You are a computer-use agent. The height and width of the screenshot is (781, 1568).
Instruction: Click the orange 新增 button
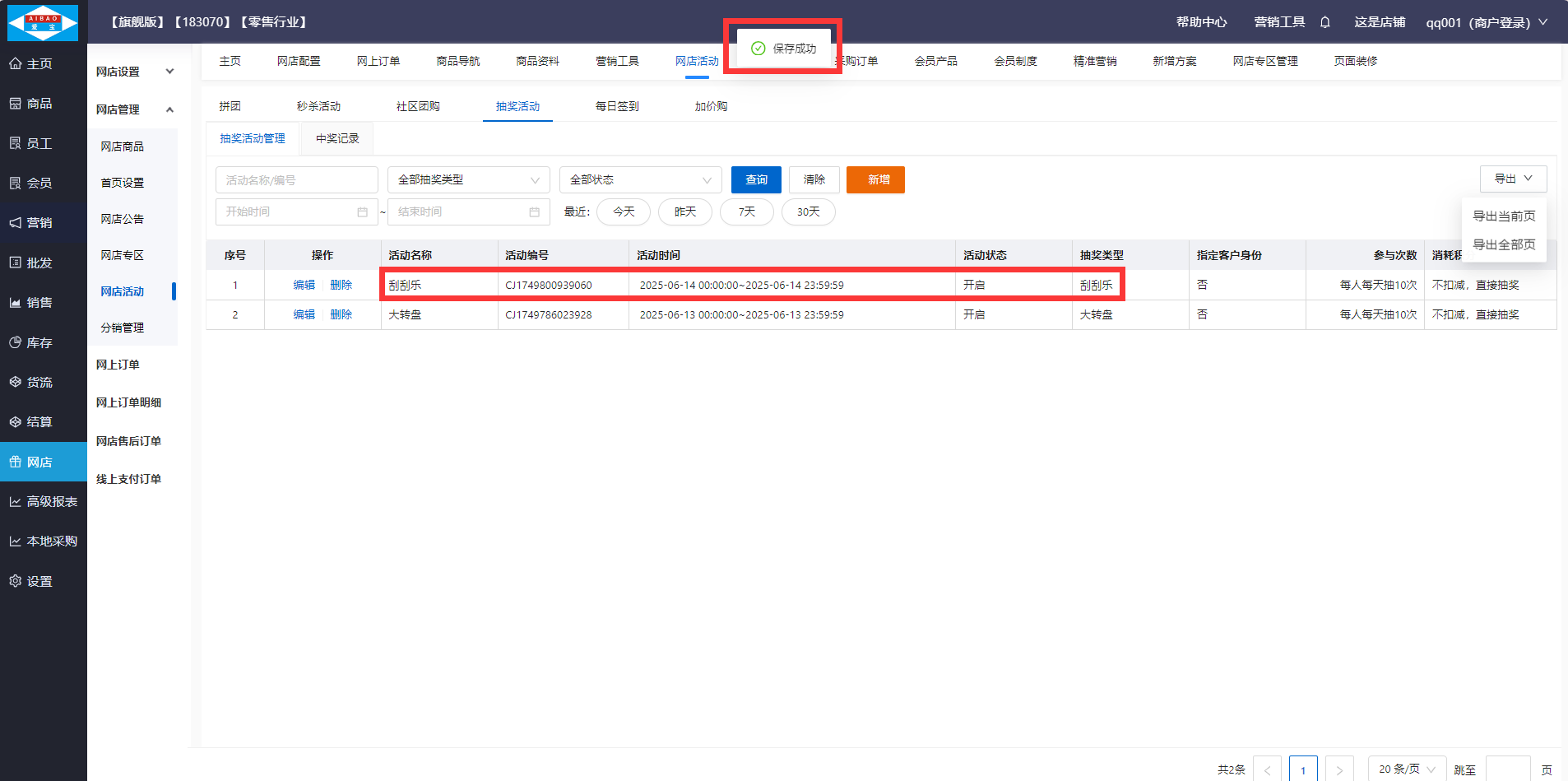click(875, 180)
